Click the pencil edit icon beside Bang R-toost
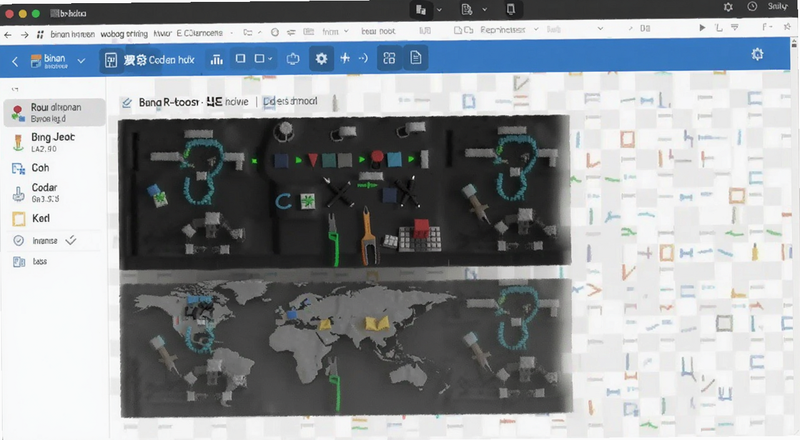800x440 pixels. tap(127, 103)
